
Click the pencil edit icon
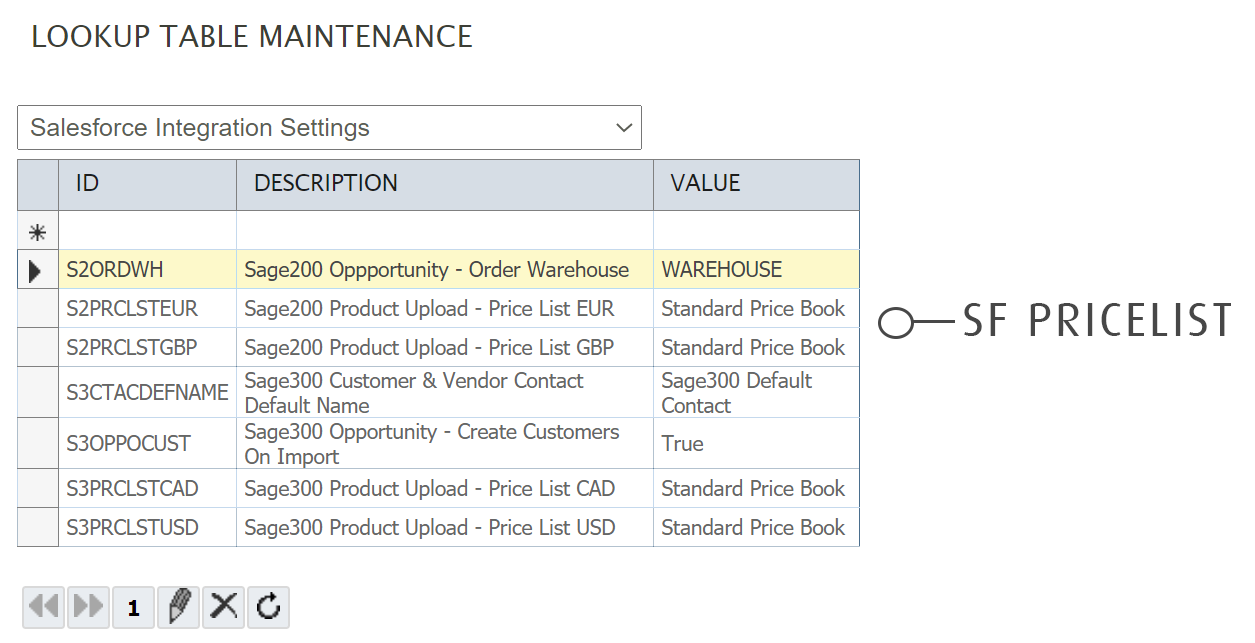(178, 607)
